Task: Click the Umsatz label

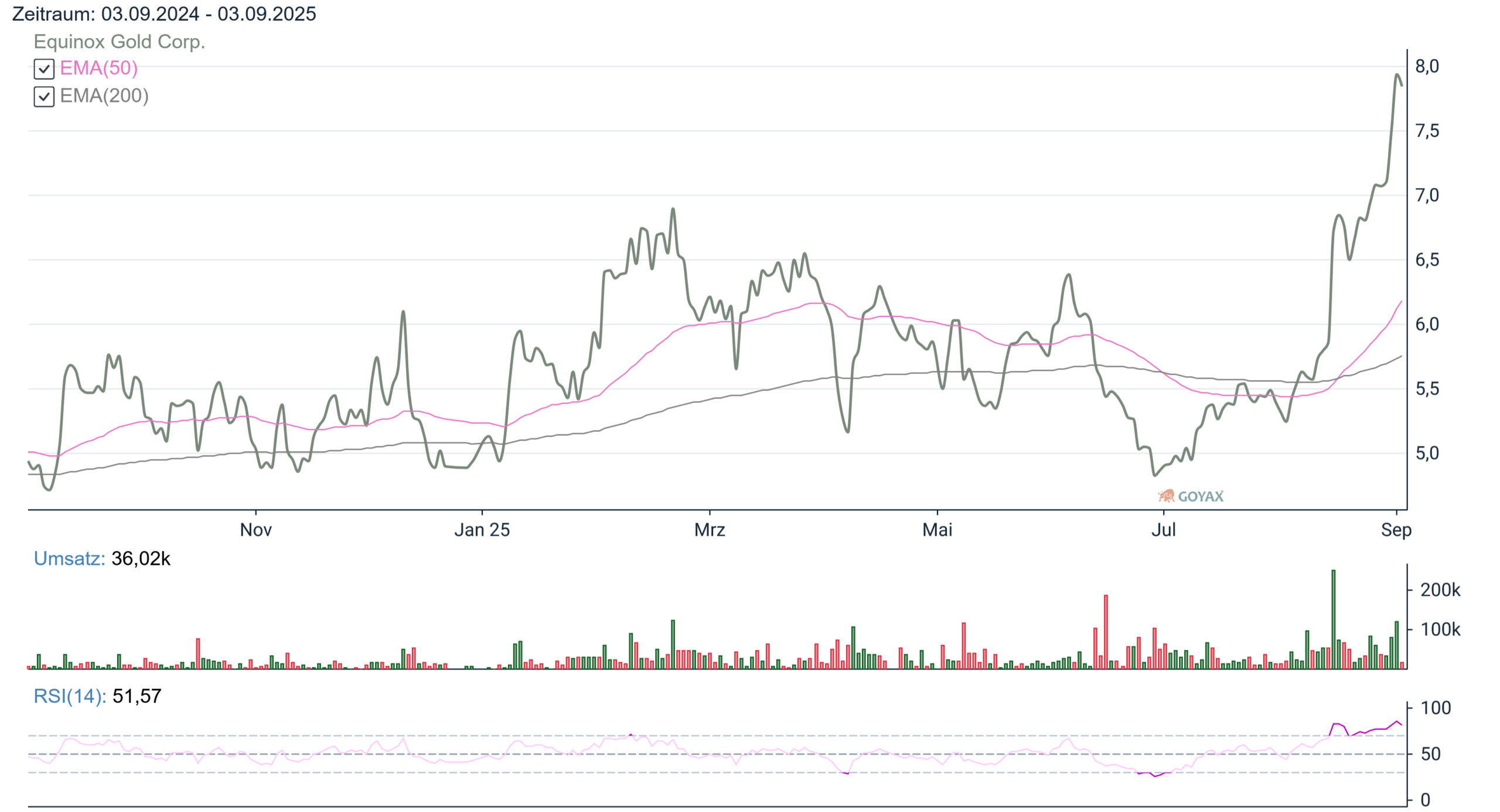Action: click(69, 558)
